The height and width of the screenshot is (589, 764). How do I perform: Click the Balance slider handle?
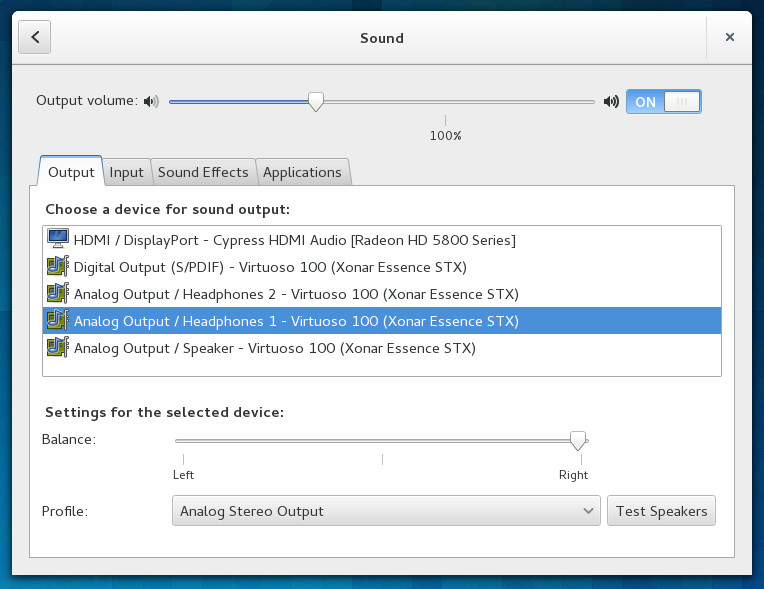[x=577, y=440]
